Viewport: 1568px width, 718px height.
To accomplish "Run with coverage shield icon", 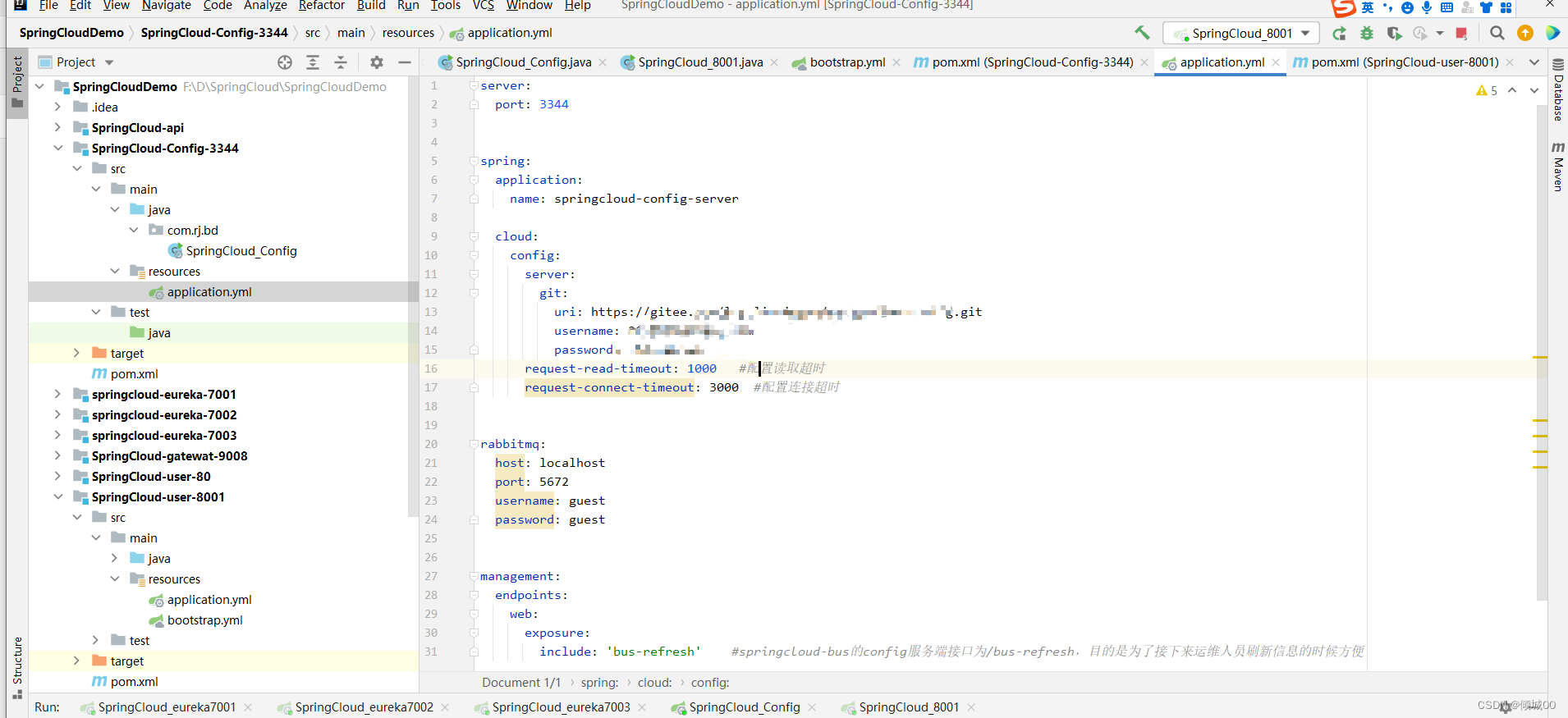I will point(1394,33).
